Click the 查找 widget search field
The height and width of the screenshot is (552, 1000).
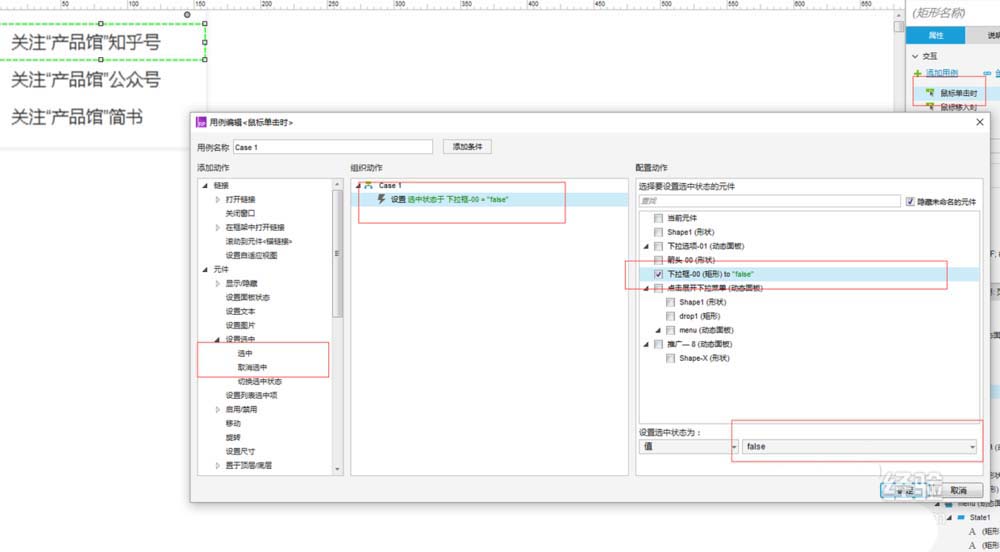[770, 201]
